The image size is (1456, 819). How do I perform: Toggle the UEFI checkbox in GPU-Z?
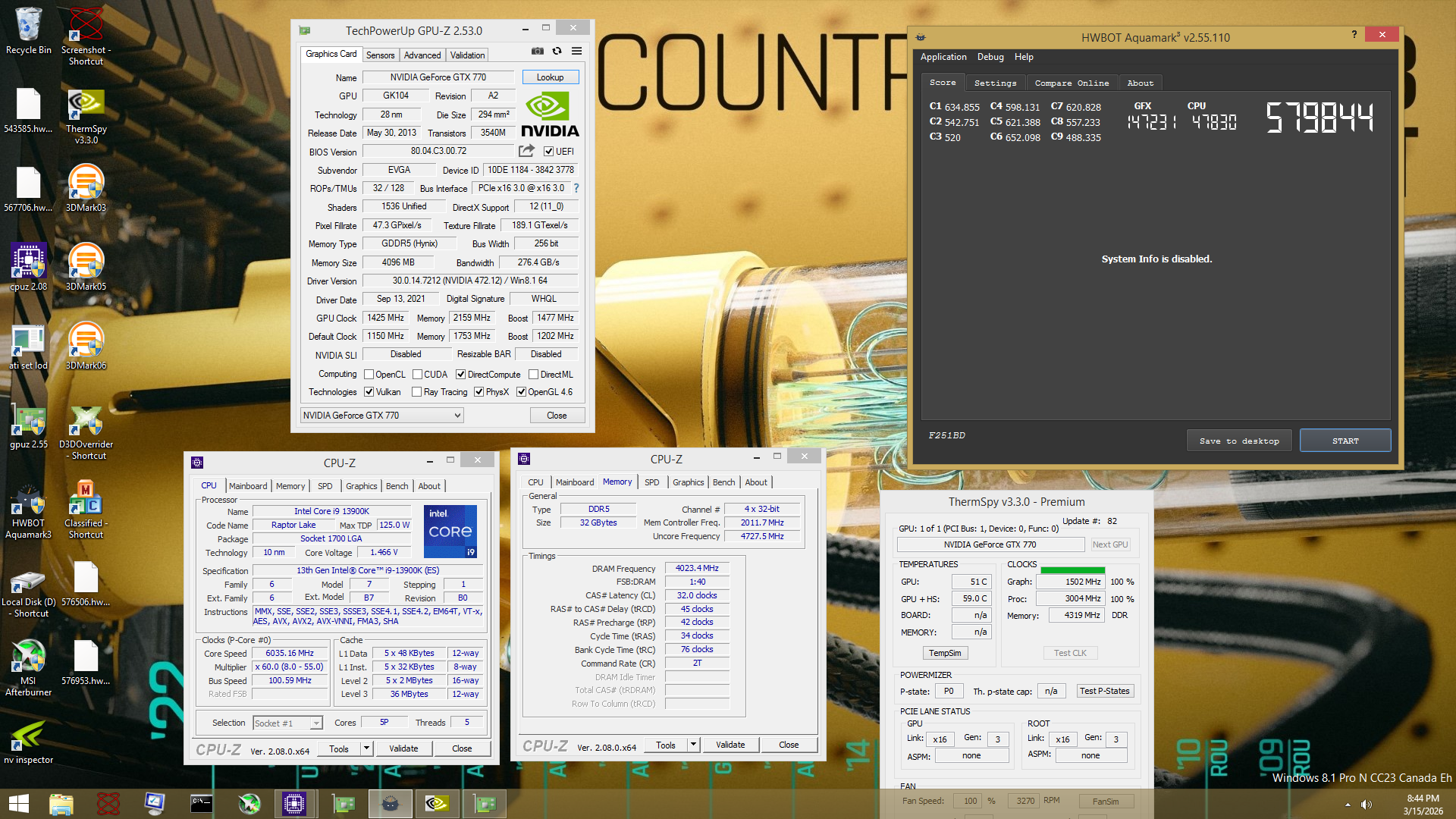coord(548,152)
